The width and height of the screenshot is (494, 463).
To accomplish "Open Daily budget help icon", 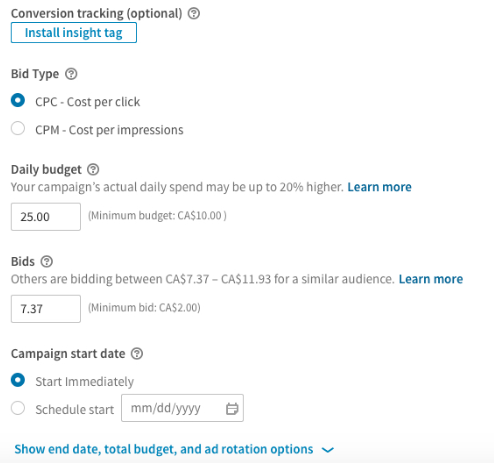I will [x=93, y=169].
